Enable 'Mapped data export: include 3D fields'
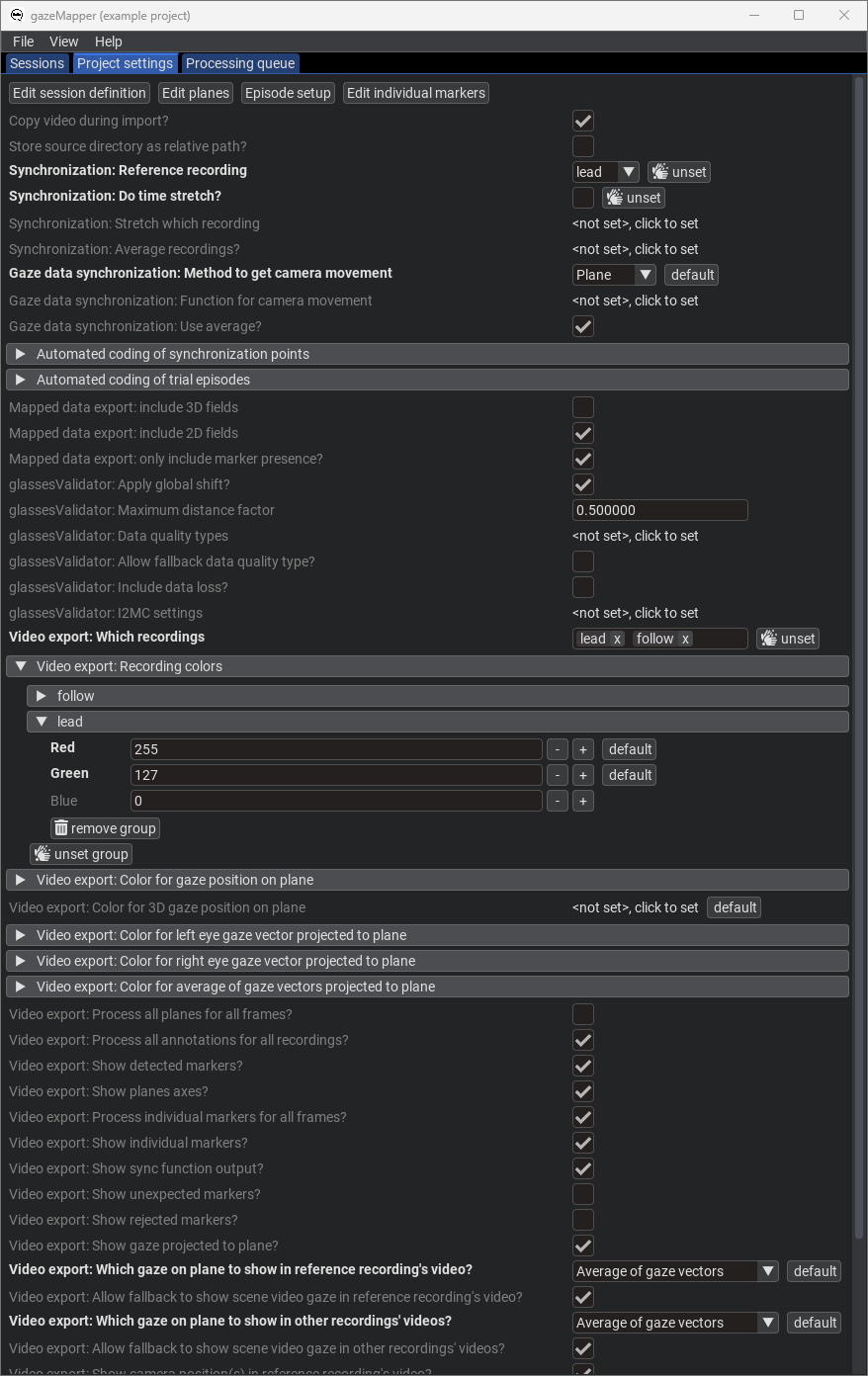This screenshot has height=1376, width=868. click(x=583, y=407)
